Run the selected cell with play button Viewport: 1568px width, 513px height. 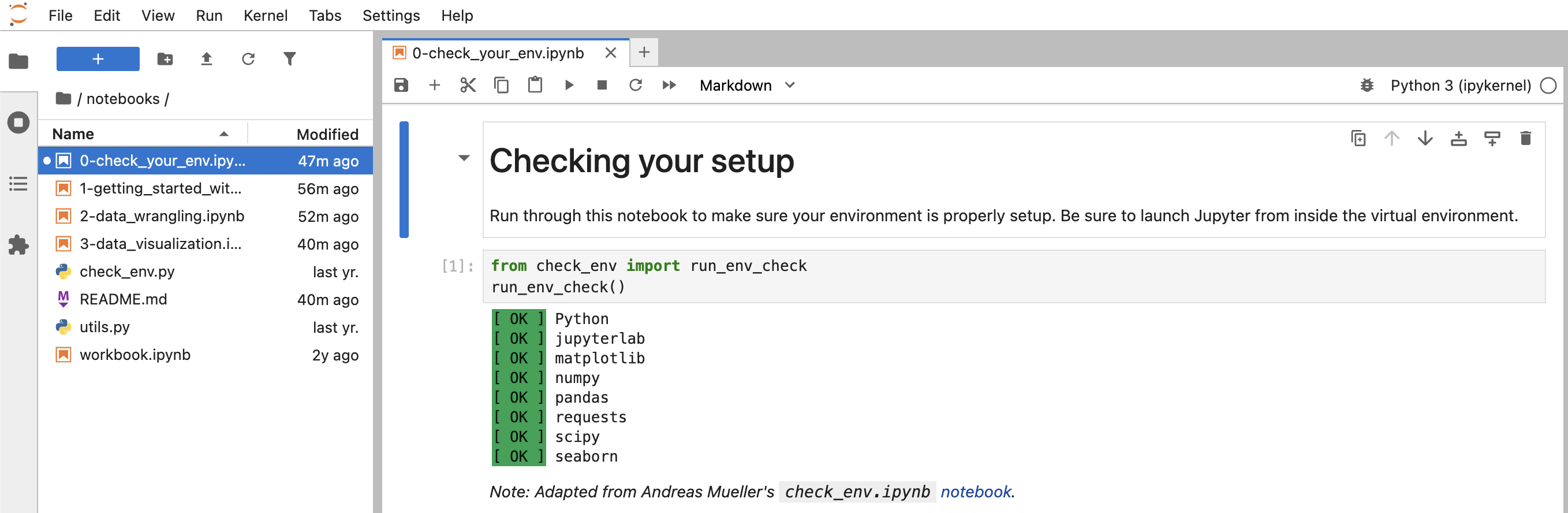pyautogui.click(x=569, y=85)
